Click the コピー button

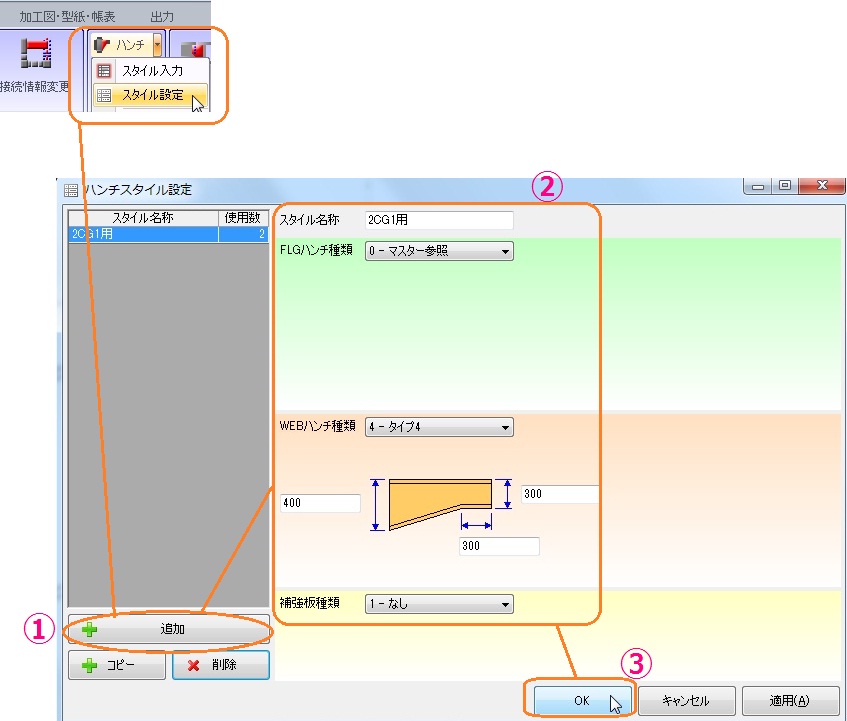[117, 665]
